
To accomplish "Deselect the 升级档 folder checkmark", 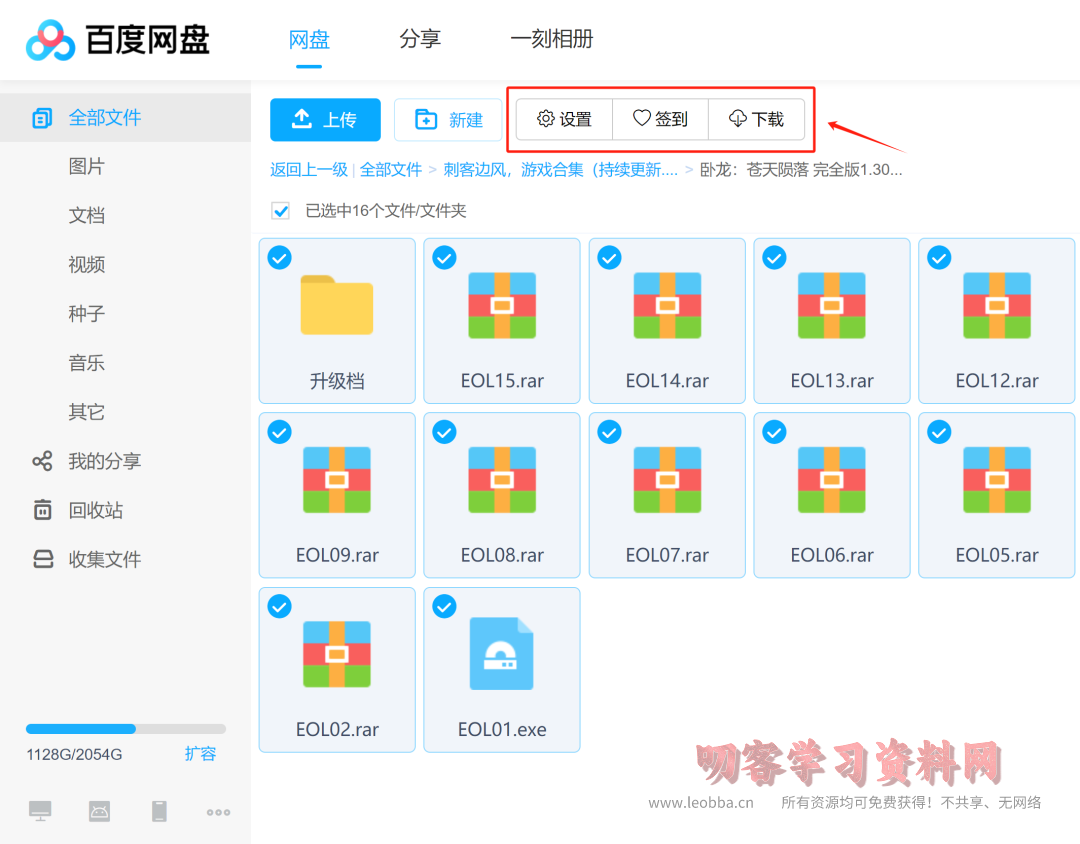I will tap(279, 257).
